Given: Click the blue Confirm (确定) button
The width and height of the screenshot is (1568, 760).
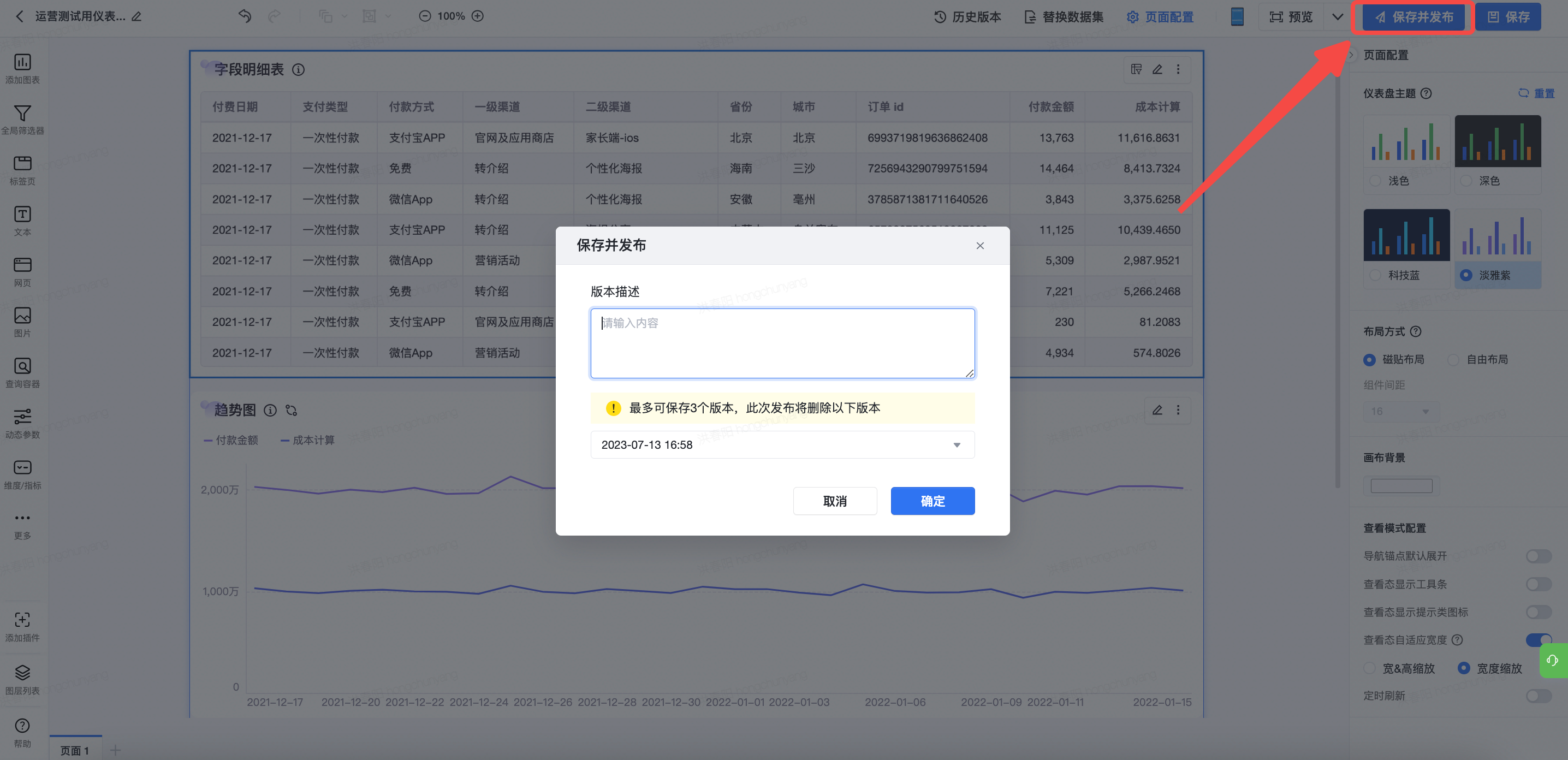Looking at the screenshot, I should pos(932,501).
